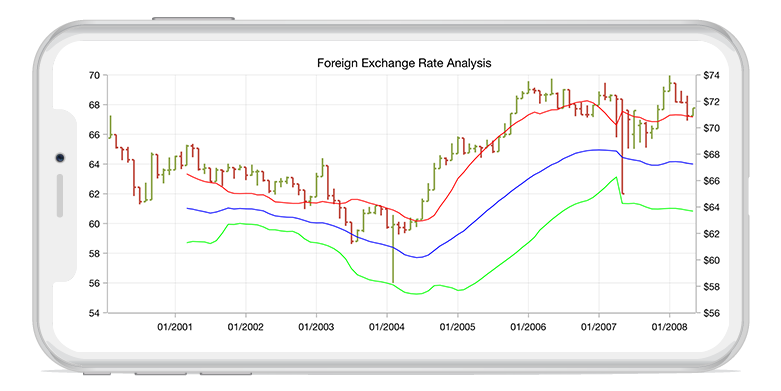
Task: Click the chart title Foreign Exchange Rate Analysis
Action: [x=404, y=63]
